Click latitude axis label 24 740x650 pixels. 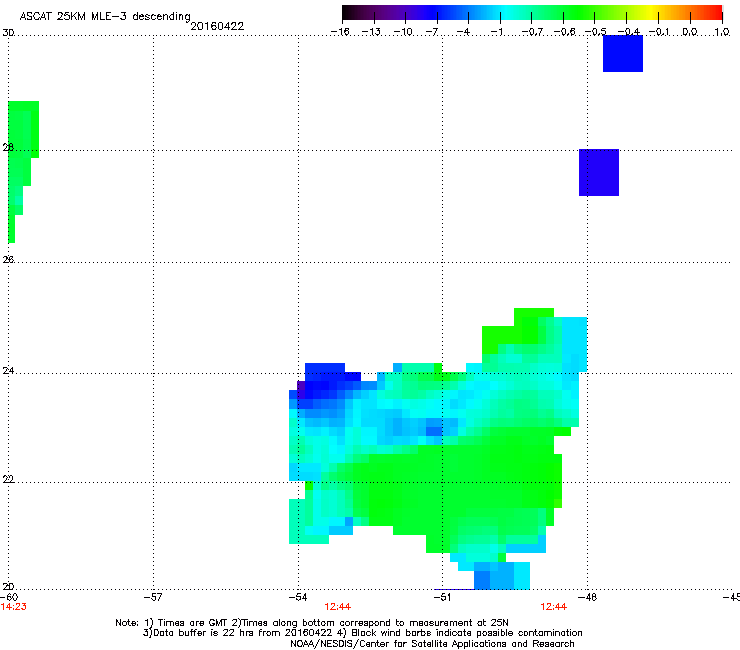8,371
